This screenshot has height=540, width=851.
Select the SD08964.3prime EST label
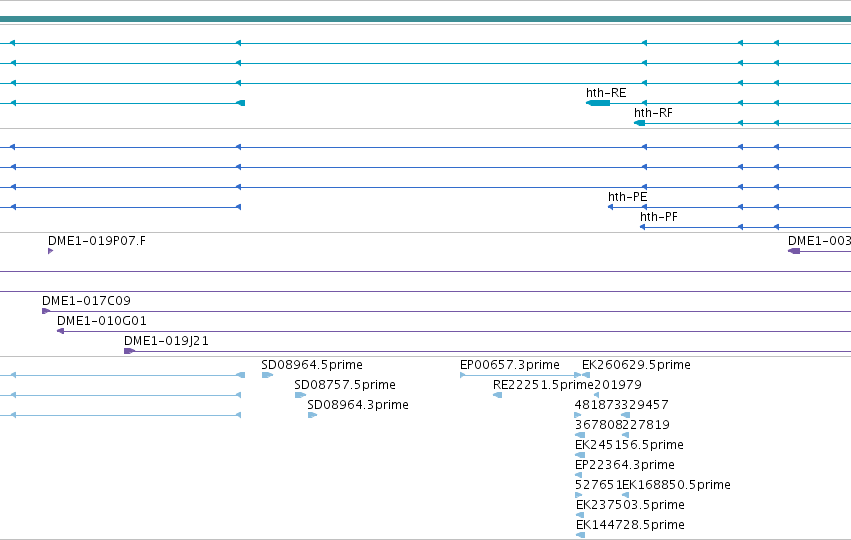coord(358,405)
